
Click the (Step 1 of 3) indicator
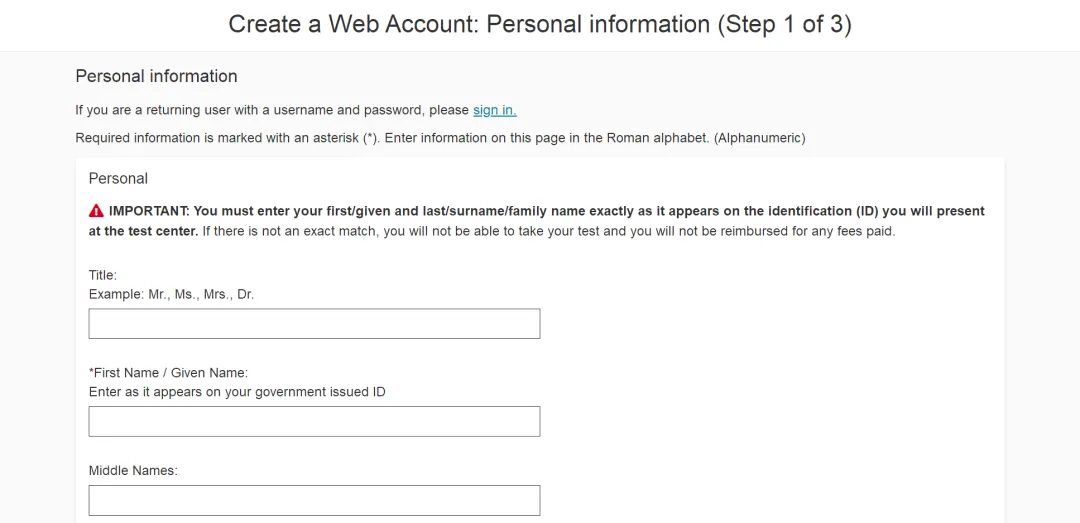click(x=785, y=25)
